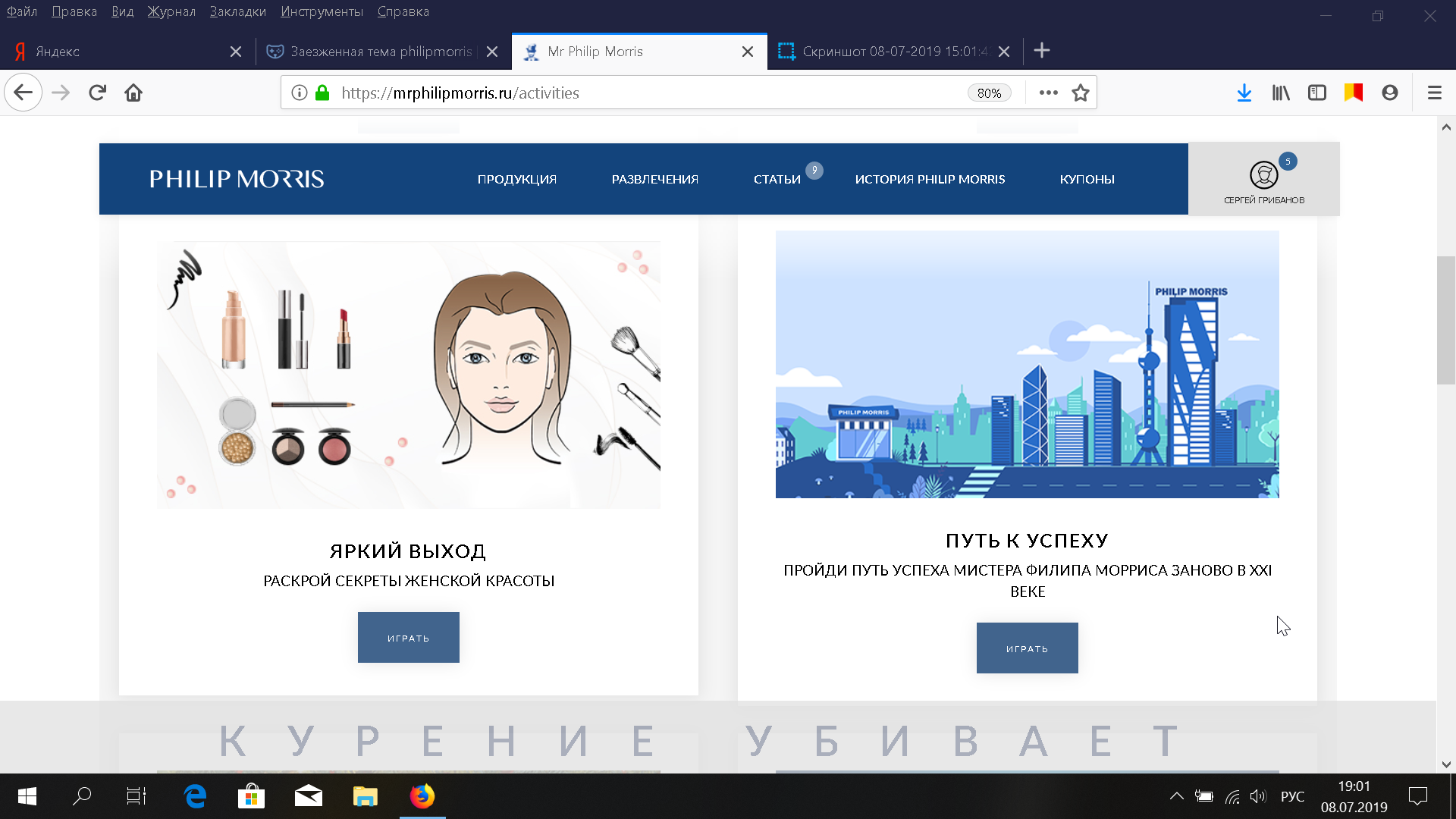Open the Firefox hamburger menu
The height and width of the screenshot is (819, 1456).
point(1435,93)
